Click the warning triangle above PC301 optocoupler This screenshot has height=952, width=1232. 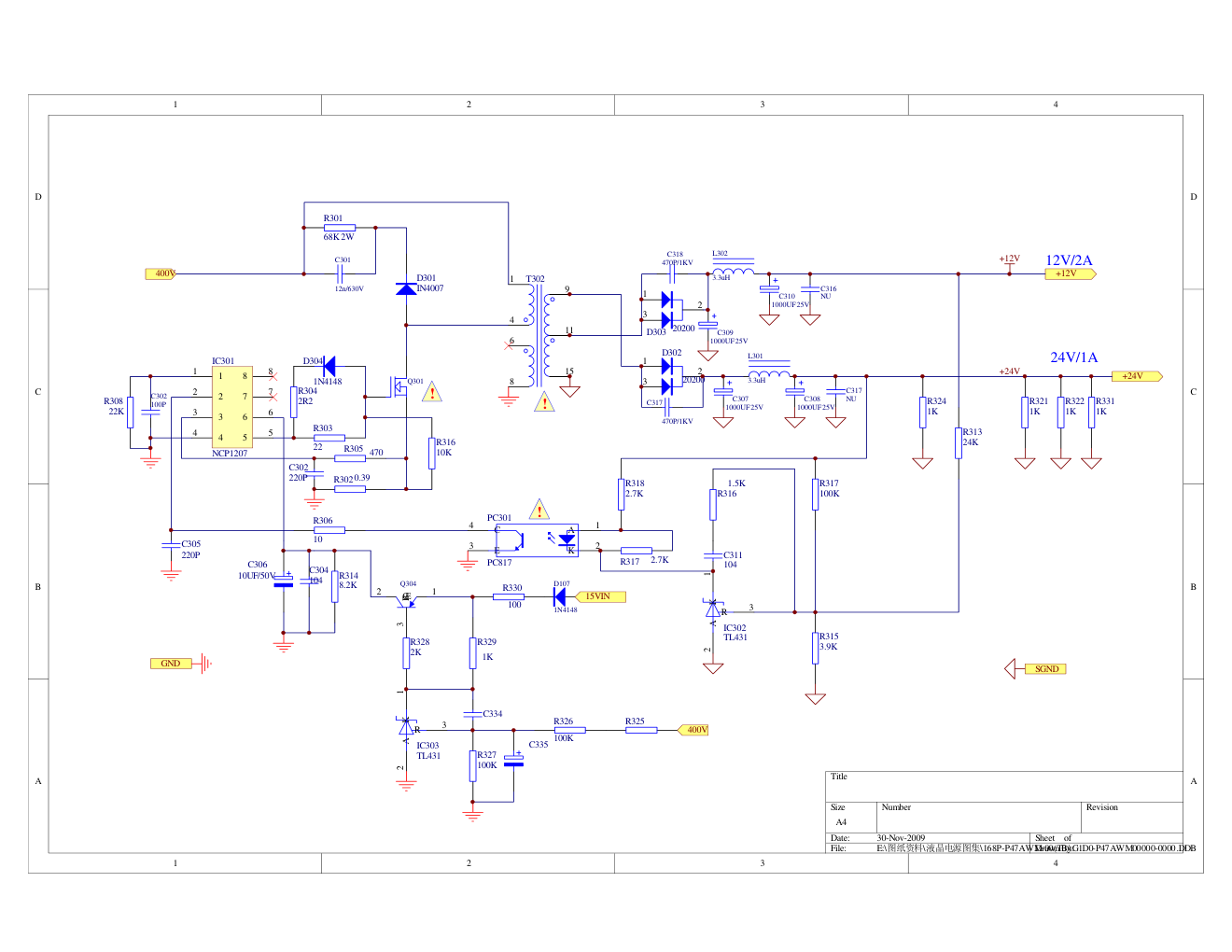539,510
